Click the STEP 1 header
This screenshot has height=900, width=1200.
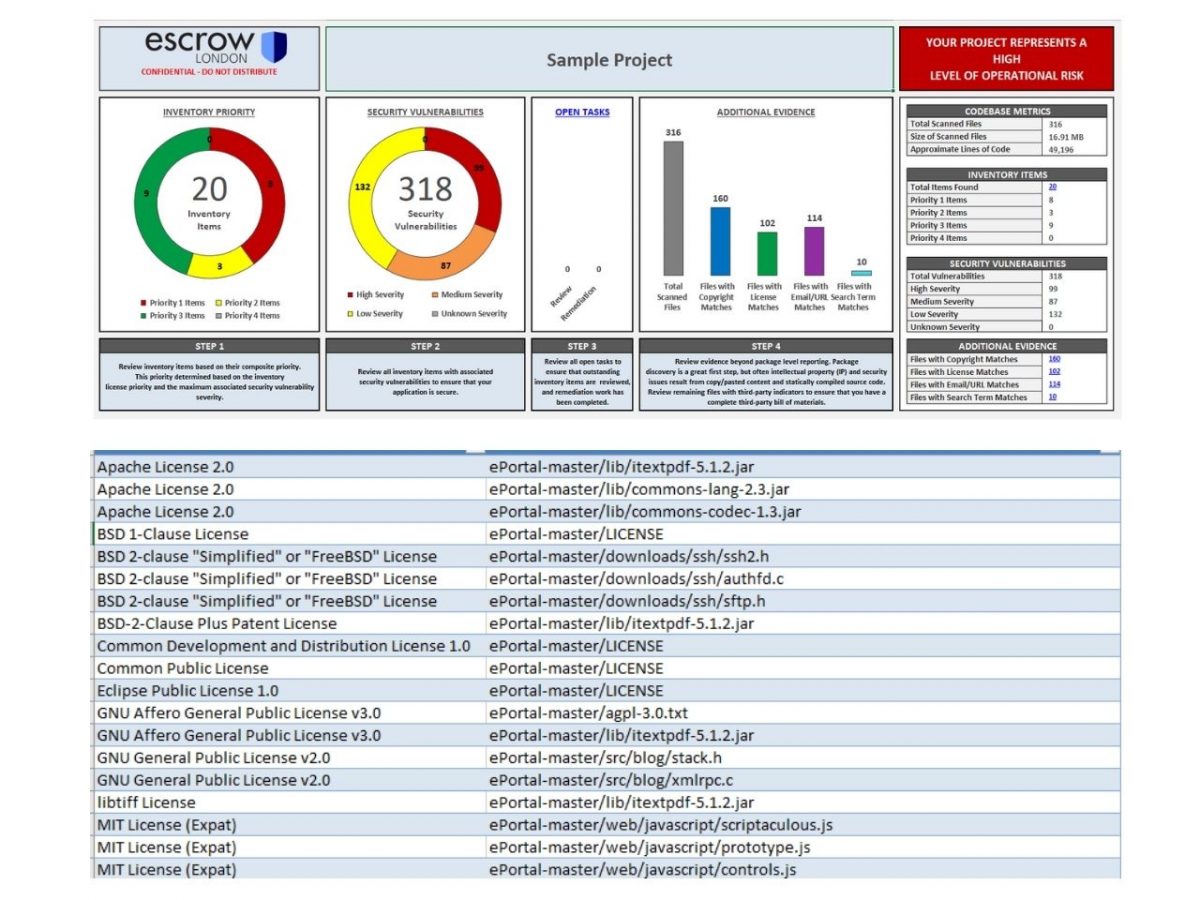point(209,346)
